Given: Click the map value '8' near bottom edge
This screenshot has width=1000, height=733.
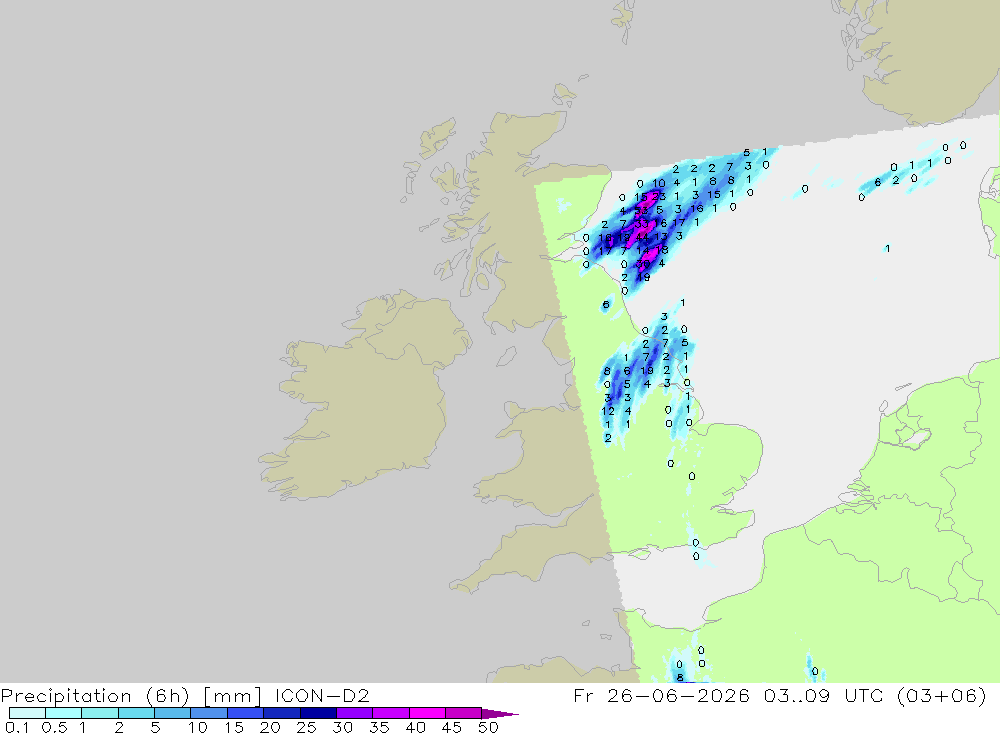Looking at the screenshot, I should [x=680, y=677].
